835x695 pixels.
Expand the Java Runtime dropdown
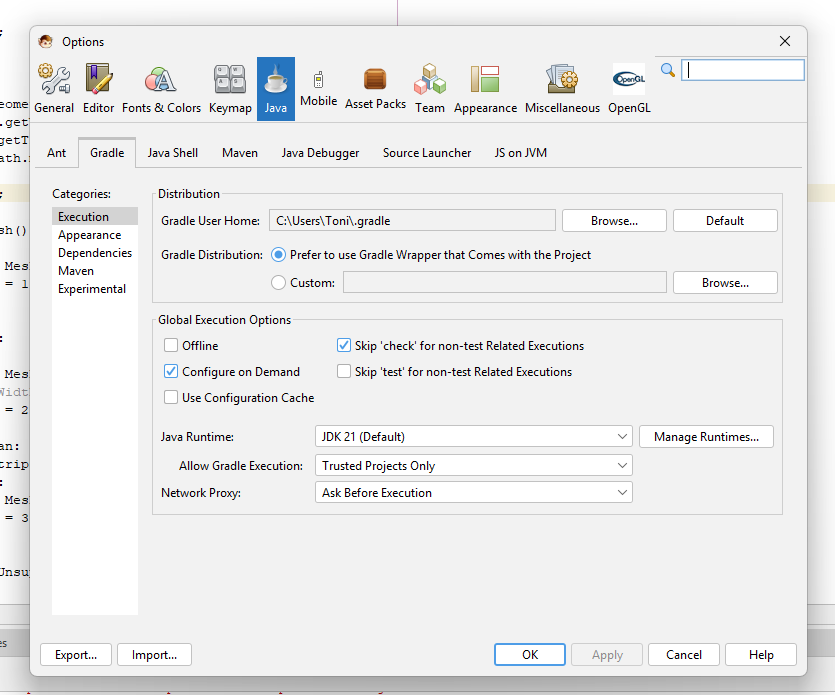point(473,437)
